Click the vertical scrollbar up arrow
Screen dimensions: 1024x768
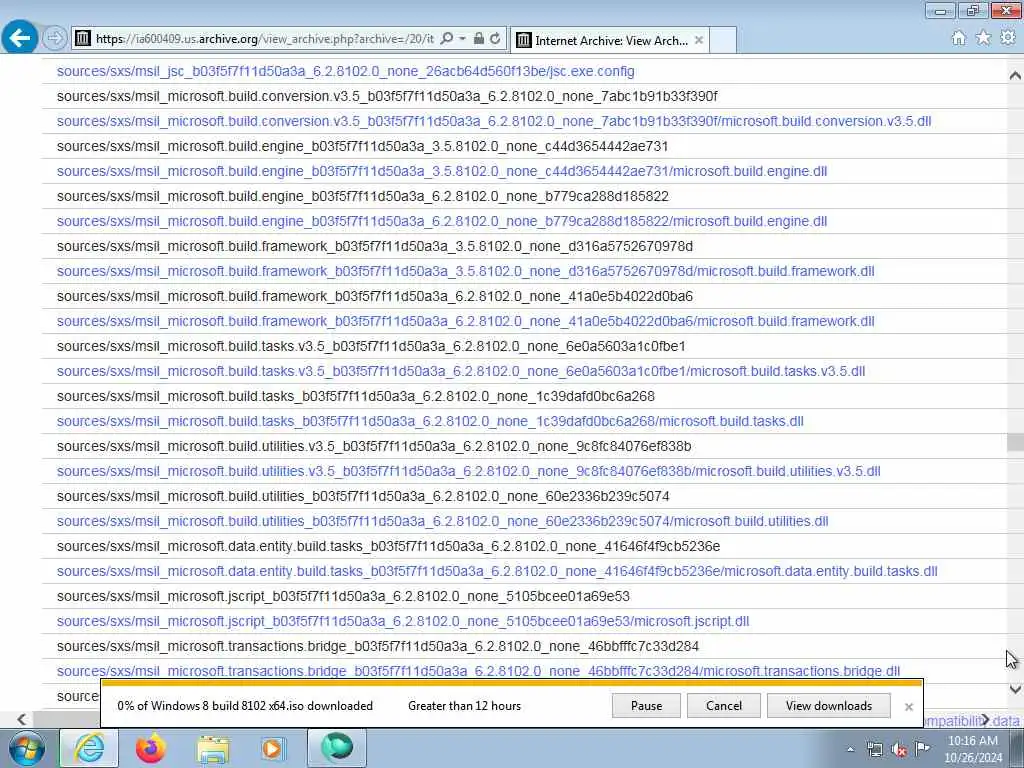click(1015, 75)
